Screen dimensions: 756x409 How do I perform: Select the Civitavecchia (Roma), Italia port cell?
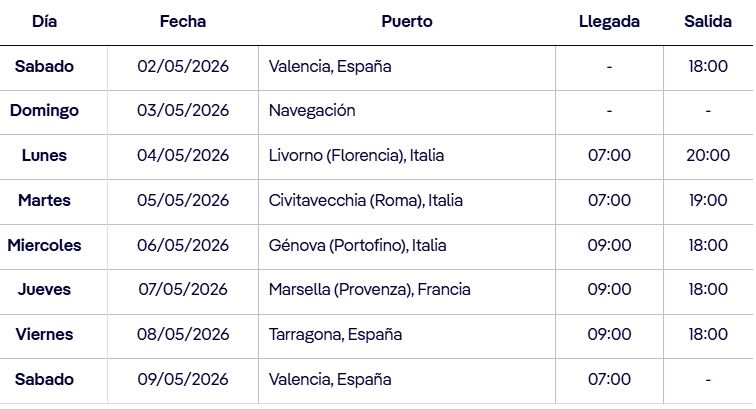[366, 200]
